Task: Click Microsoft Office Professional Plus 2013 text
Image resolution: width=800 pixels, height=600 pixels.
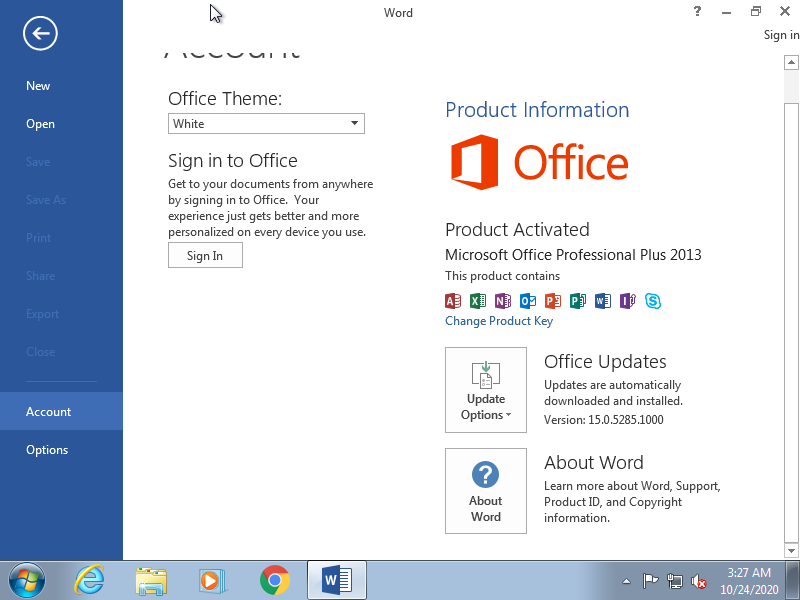Action: pyautogui.click(x=573, y=255)
